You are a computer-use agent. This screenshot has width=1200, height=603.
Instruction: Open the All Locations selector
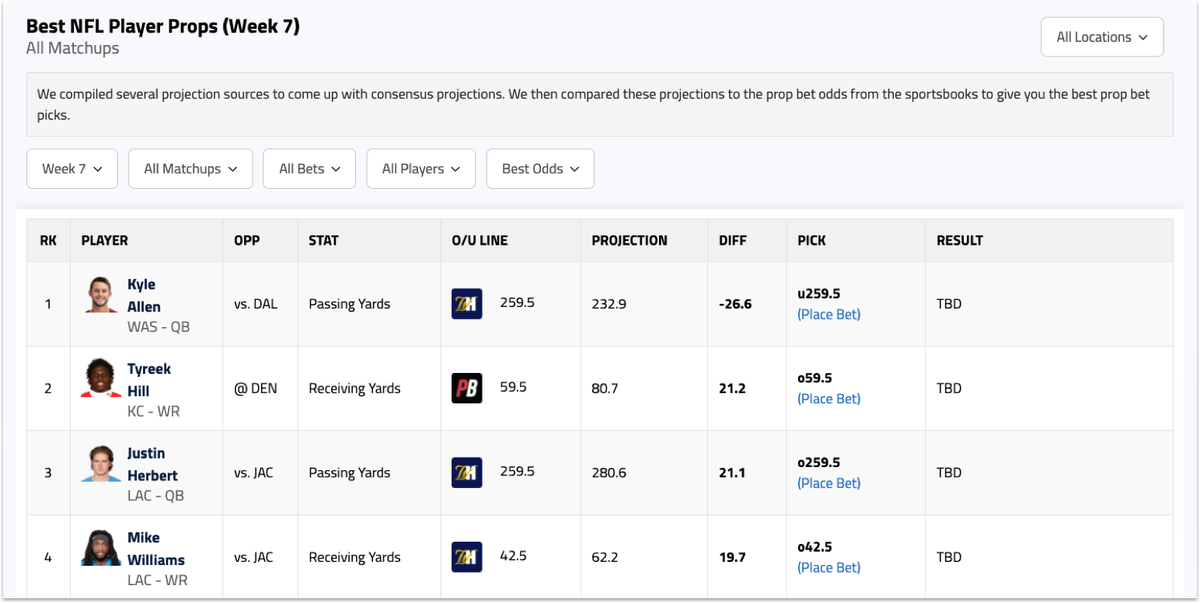coord(1102,37)
